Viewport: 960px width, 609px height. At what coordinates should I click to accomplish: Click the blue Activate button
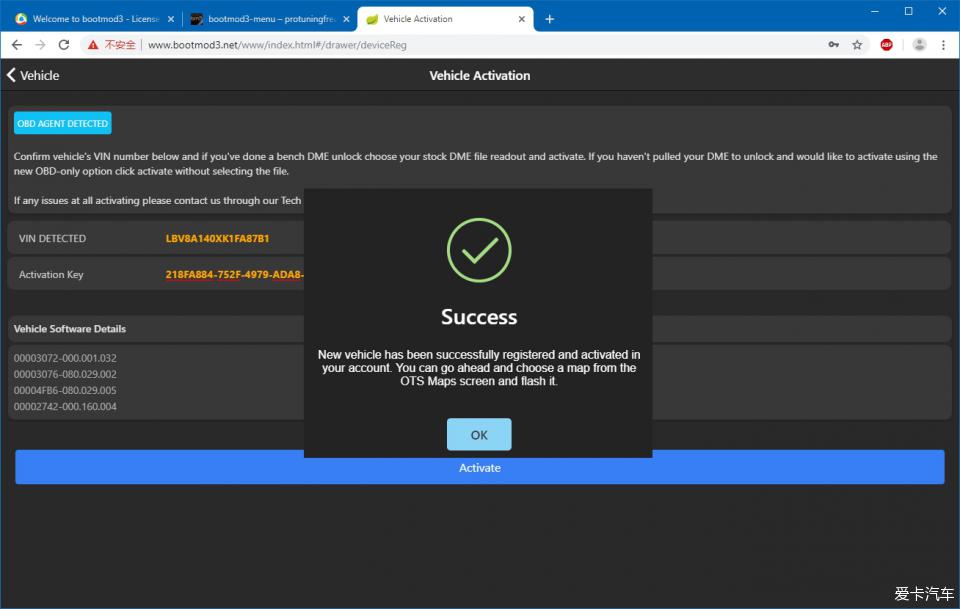479,468
